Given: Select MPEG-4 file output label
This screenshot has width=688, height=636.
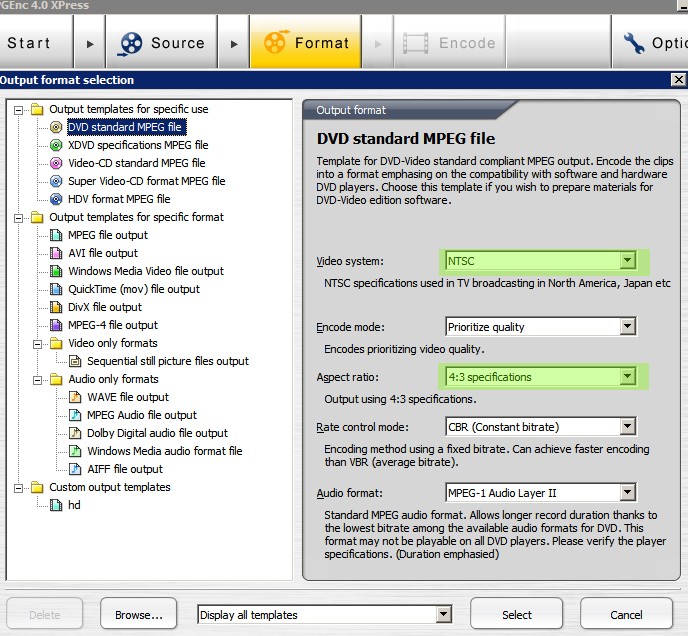Looking at the screenshot, I should [113, 325].
